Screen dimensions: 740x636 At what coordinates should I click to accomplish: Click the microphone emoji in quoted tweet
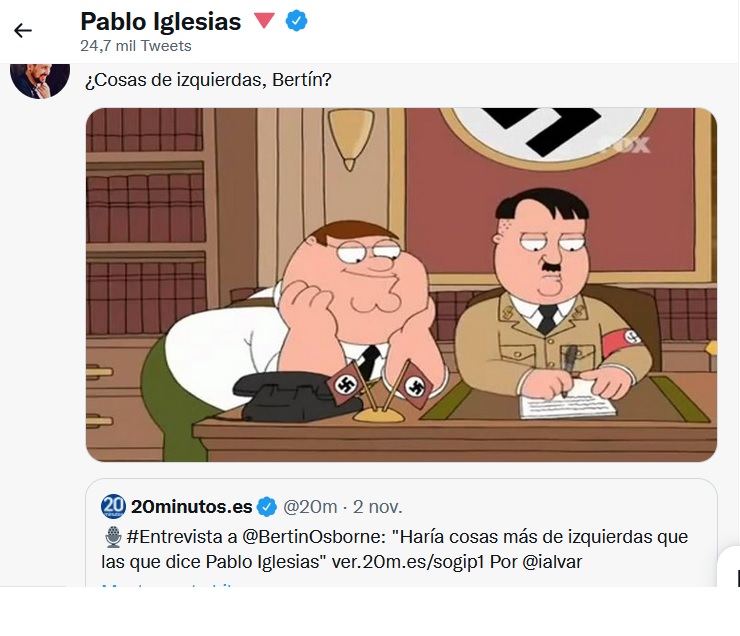tap(112, 537)
